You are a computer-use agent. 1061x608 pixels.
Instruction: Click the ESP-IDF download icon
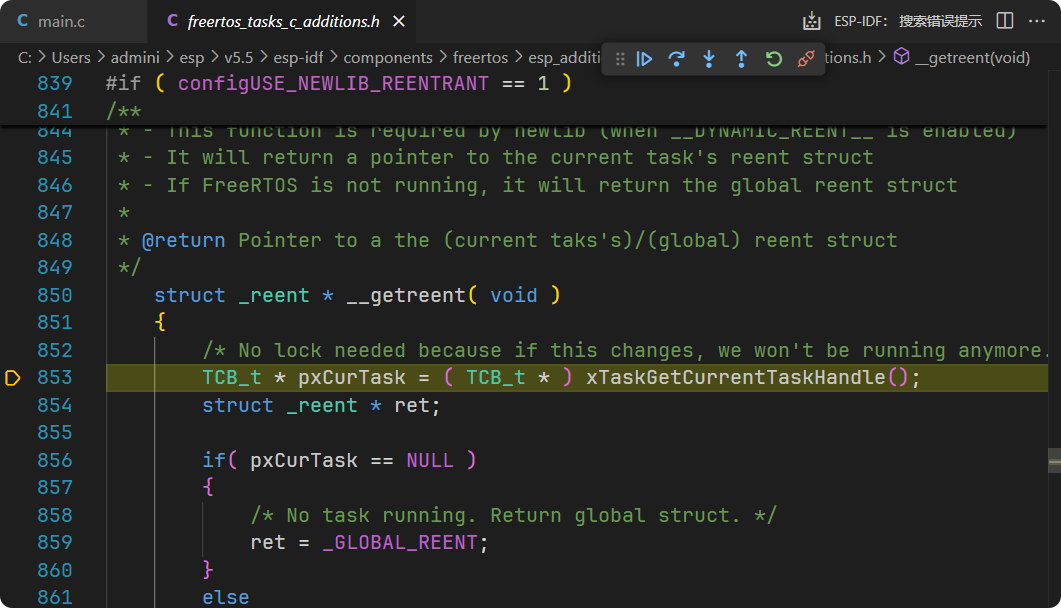tap(812, 21)
